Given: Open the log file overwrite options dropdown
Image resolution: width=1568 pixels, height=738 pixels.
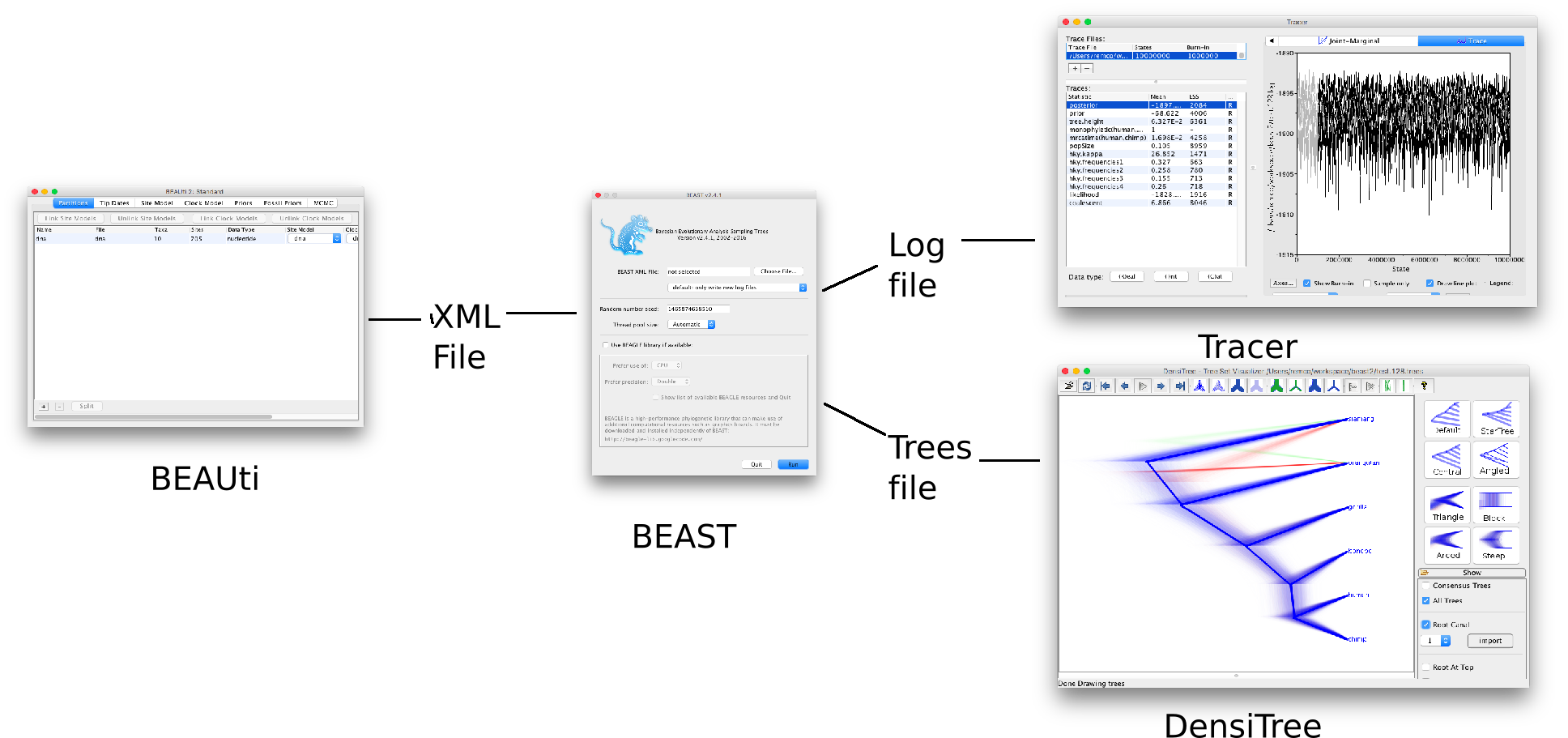Looking at the screenshot, I should click(737, 288).
